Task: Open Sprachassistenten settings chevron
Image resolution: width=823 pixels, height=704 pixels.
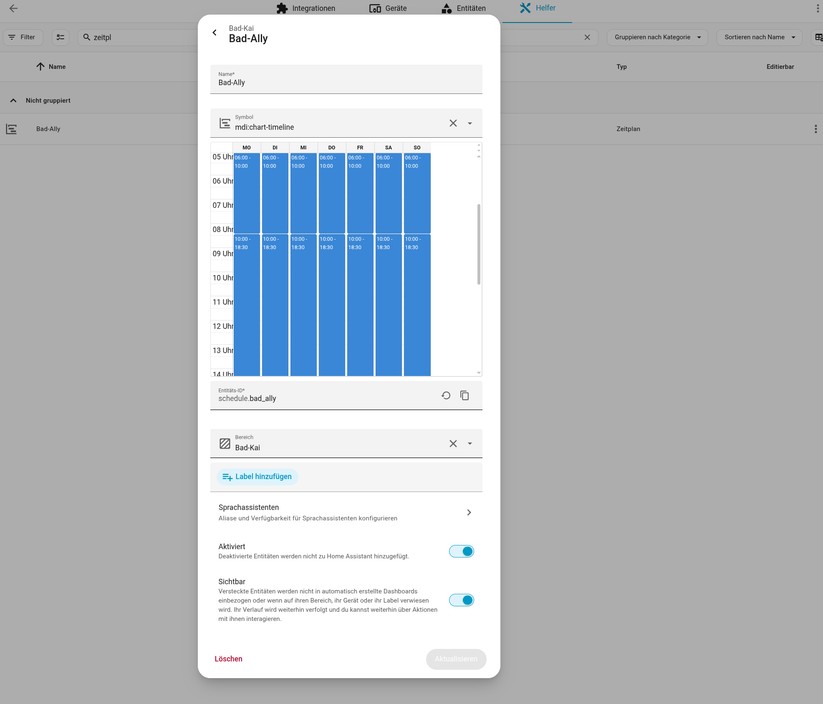Action: [469, 512]
